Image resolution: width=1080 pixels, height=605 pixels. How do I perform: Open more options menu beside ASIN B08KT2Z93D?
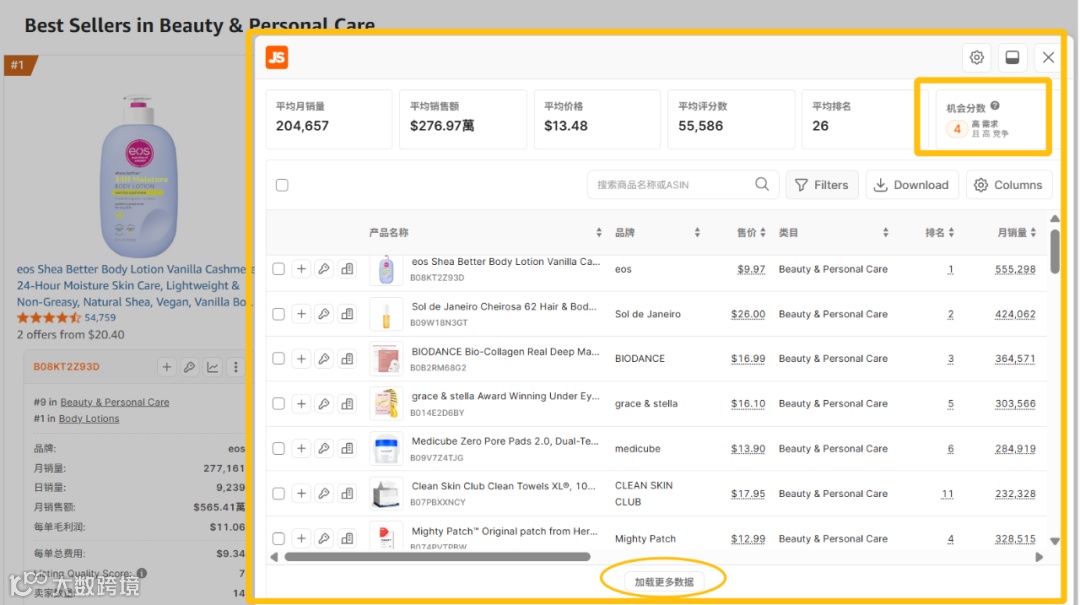coord(236,367)
